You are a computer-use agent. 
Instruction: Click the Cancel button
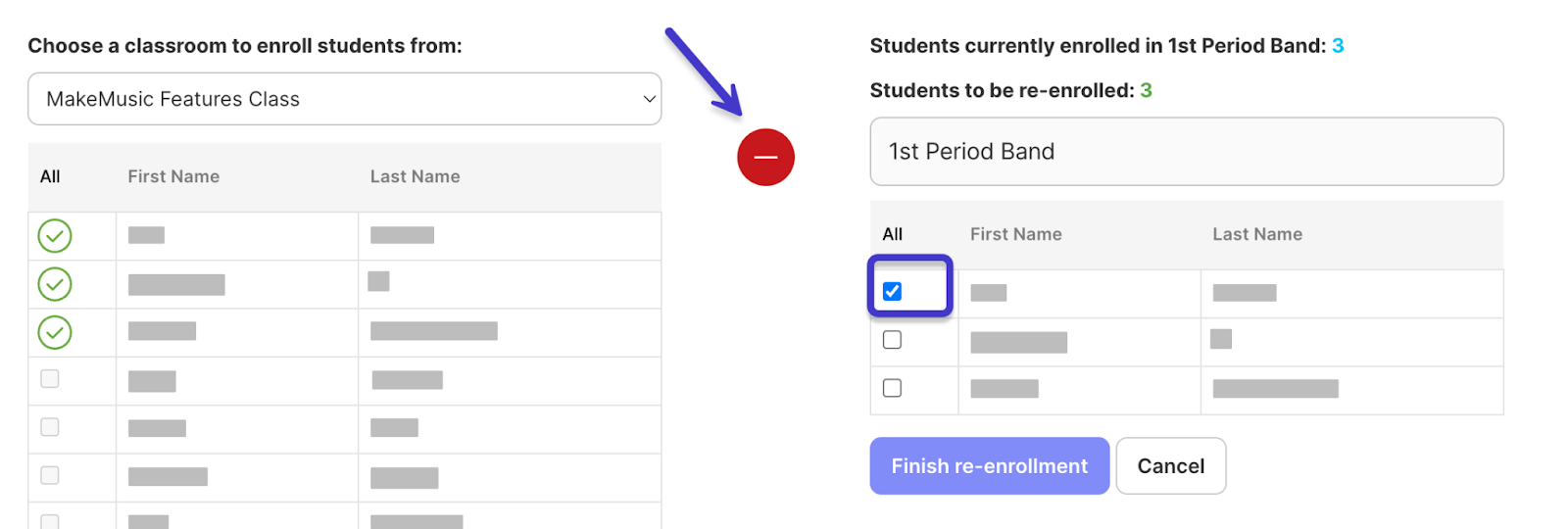click(1171, 466)
